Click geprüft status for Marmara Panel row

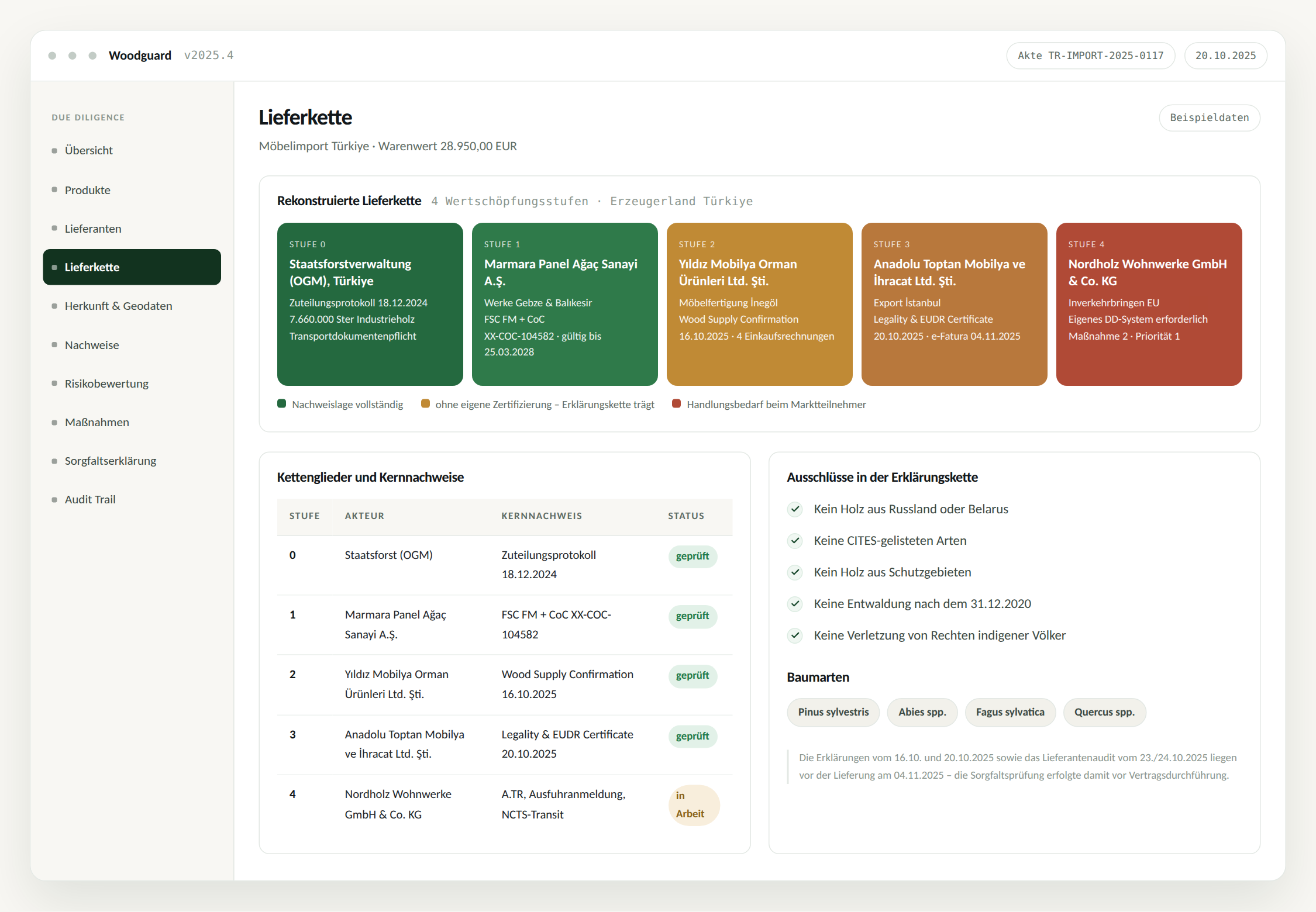pos(693,616)
